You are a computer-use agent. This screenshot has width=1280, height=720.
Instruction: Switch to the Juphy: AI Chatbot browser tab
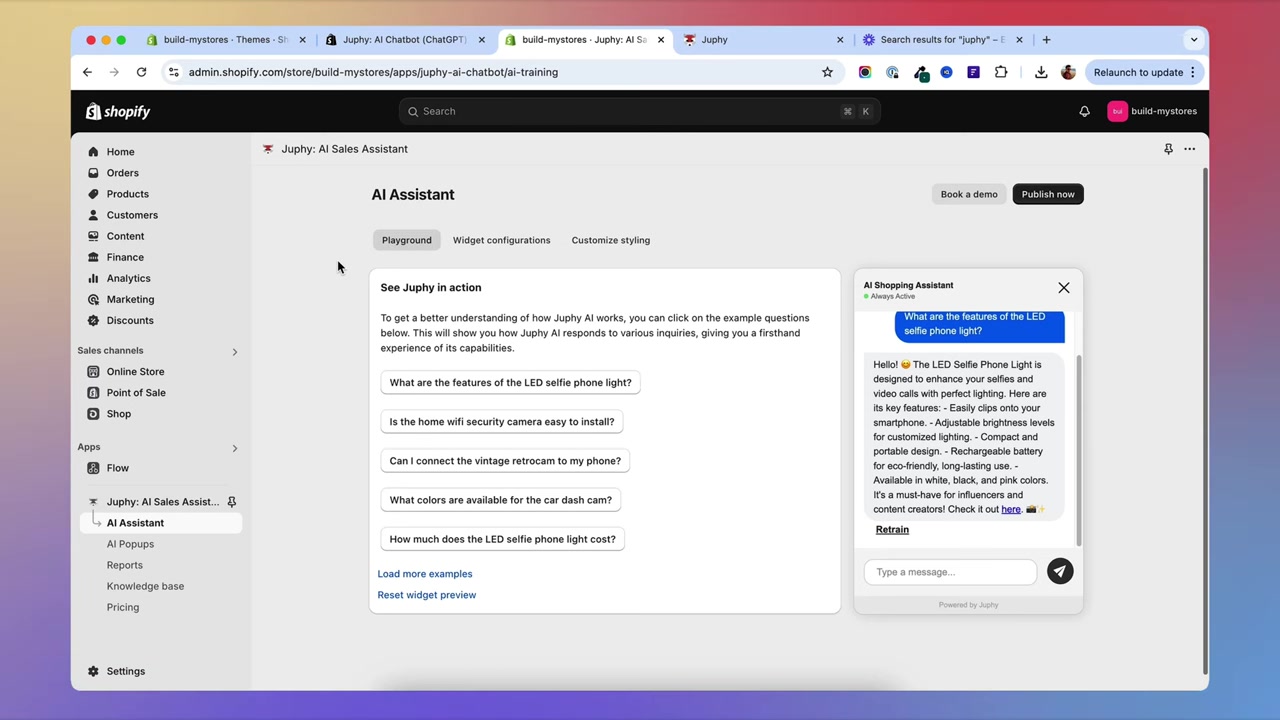[405, 40]
